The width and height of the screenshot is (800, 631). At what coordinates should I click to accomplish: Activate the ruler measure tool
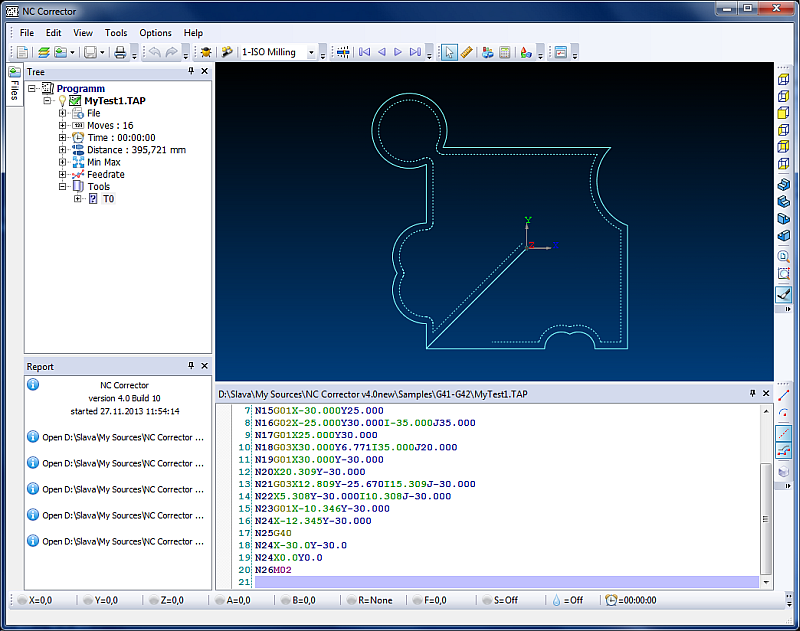tap(466, 52)
